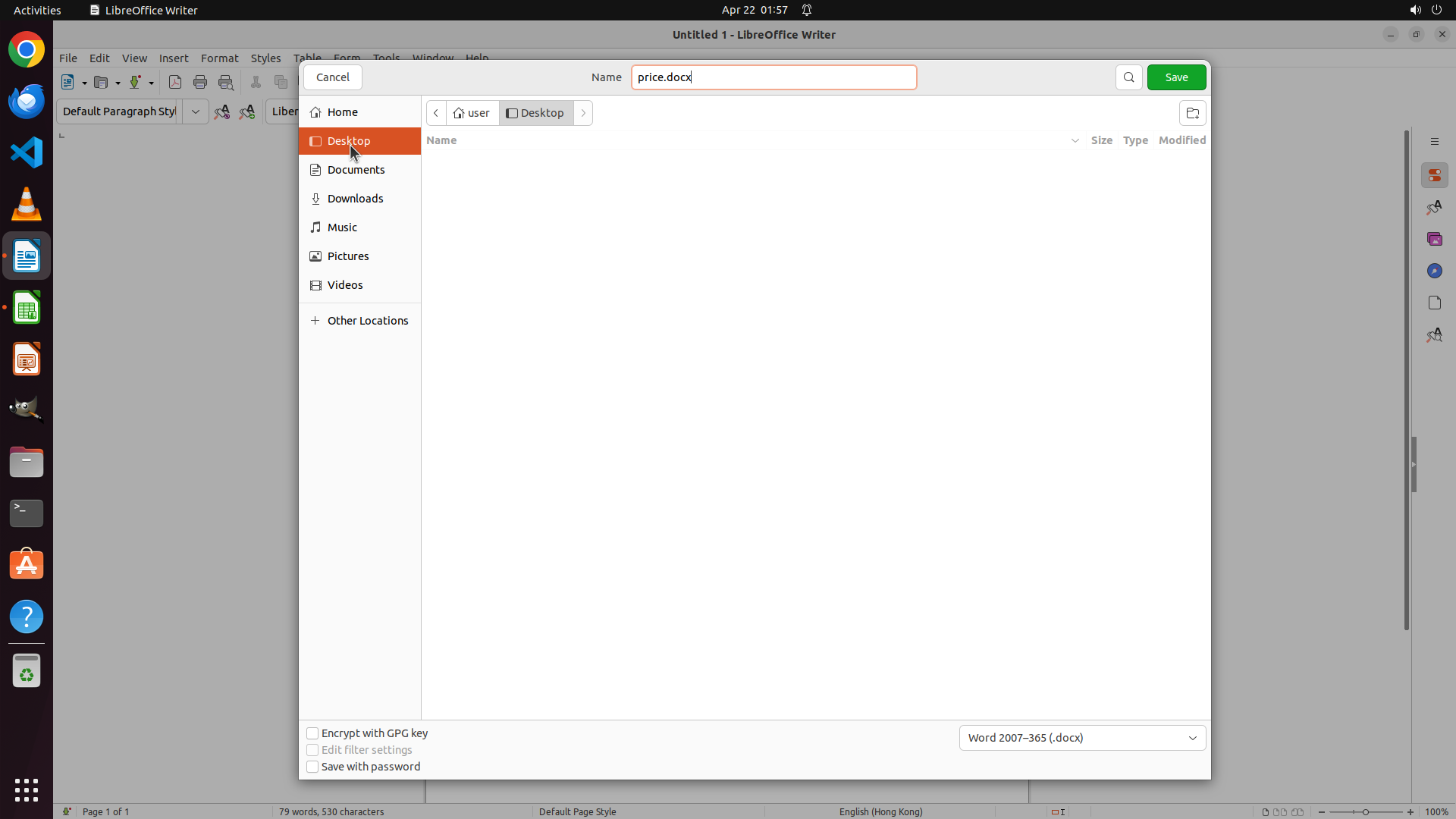The height and width of the screenshot is (819, 1456).
Task: Enable Encrypt with GPG key checkbox
Action: [x=312, y=733]
